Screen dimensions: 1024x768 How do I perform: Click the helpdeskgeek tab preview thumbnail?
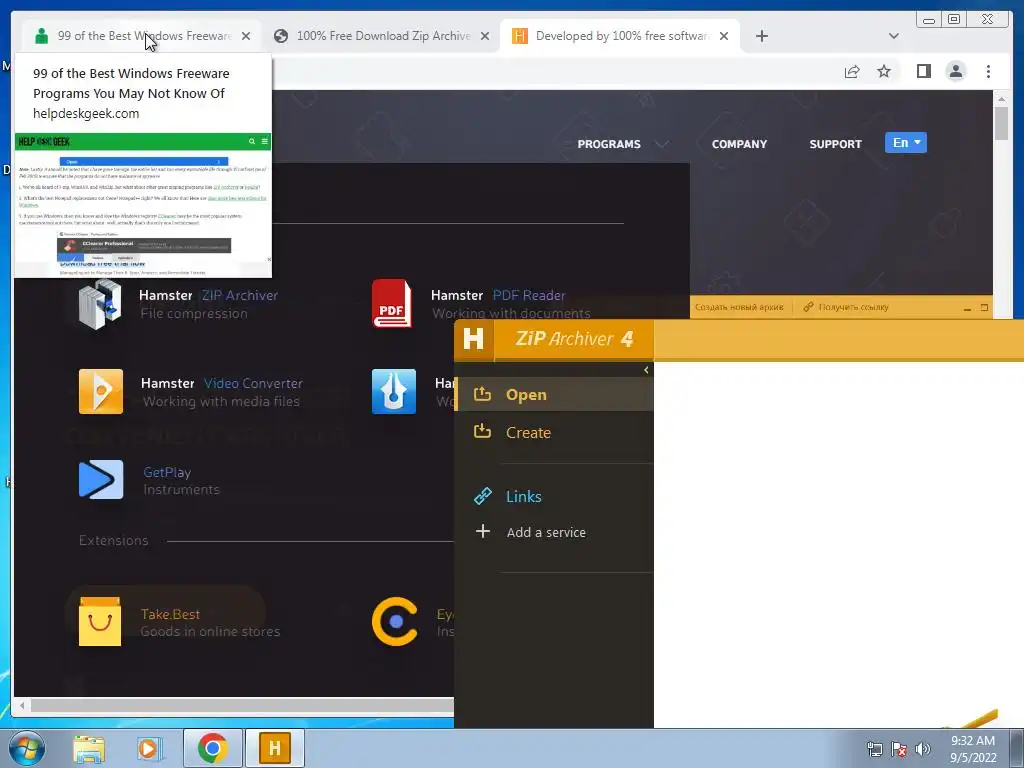coord(143,205)
